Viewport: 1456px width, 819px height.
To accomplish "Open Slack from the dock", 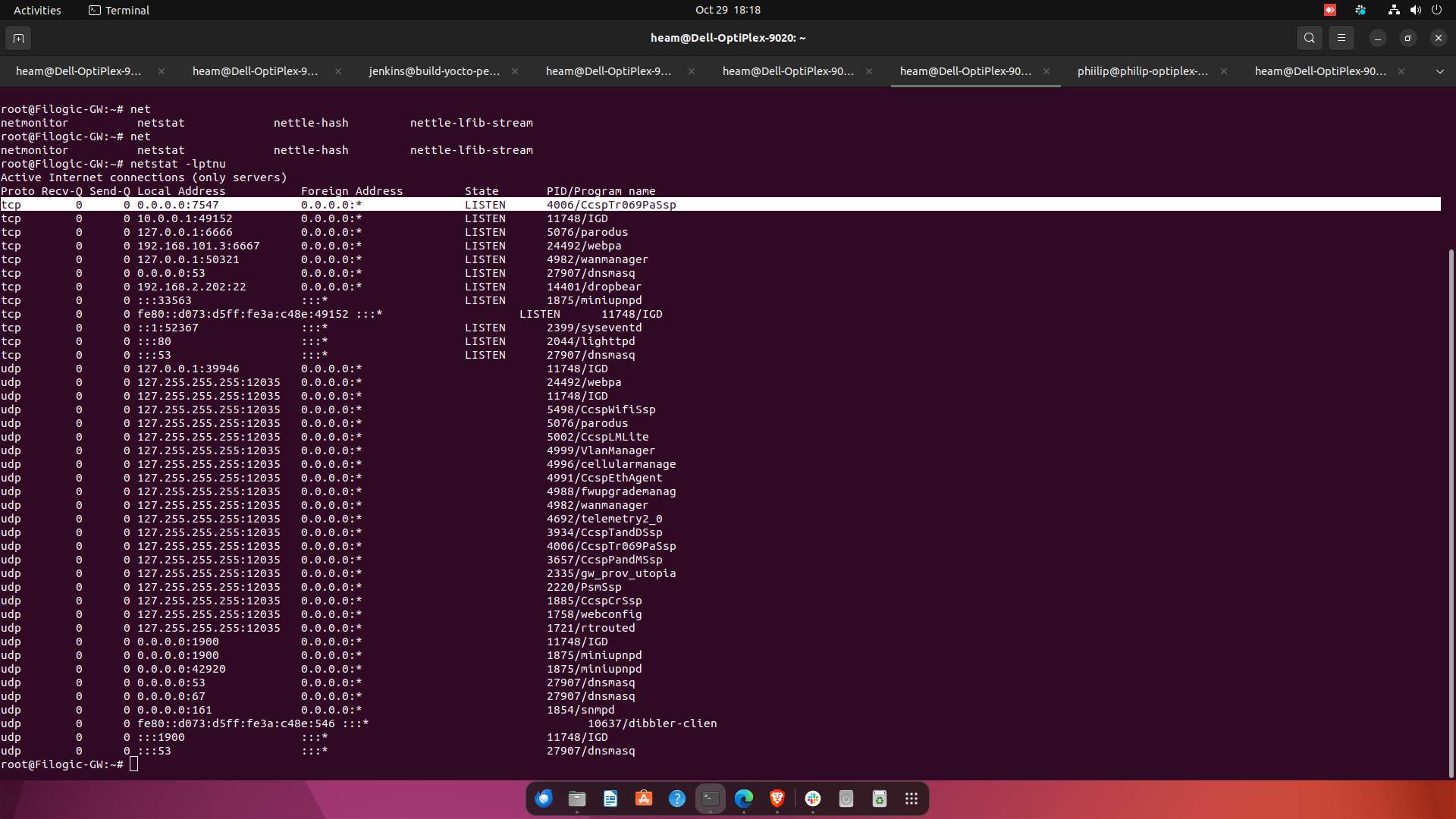I will (x=813, y=799).
